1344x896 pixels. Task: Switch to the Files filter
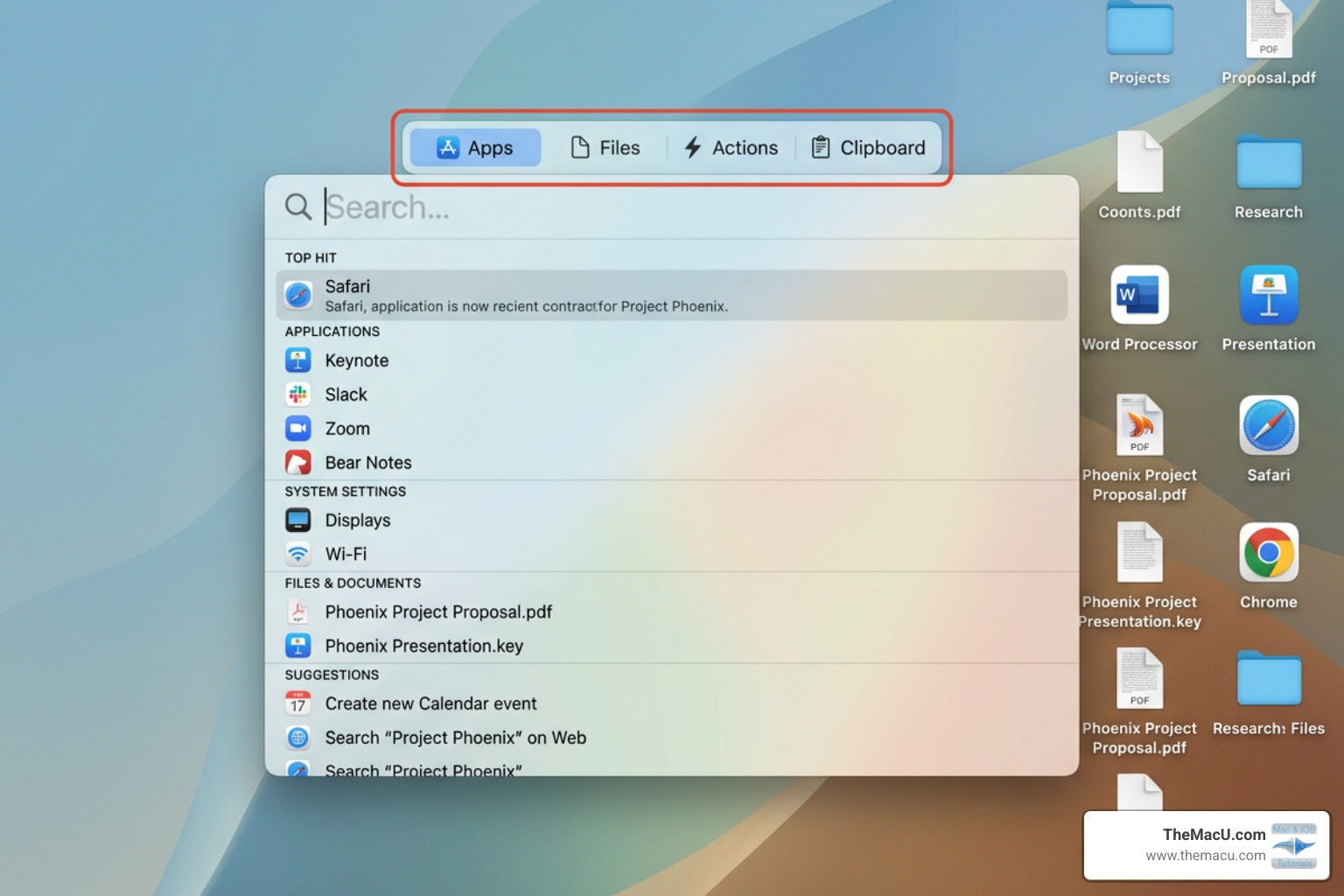606,147
